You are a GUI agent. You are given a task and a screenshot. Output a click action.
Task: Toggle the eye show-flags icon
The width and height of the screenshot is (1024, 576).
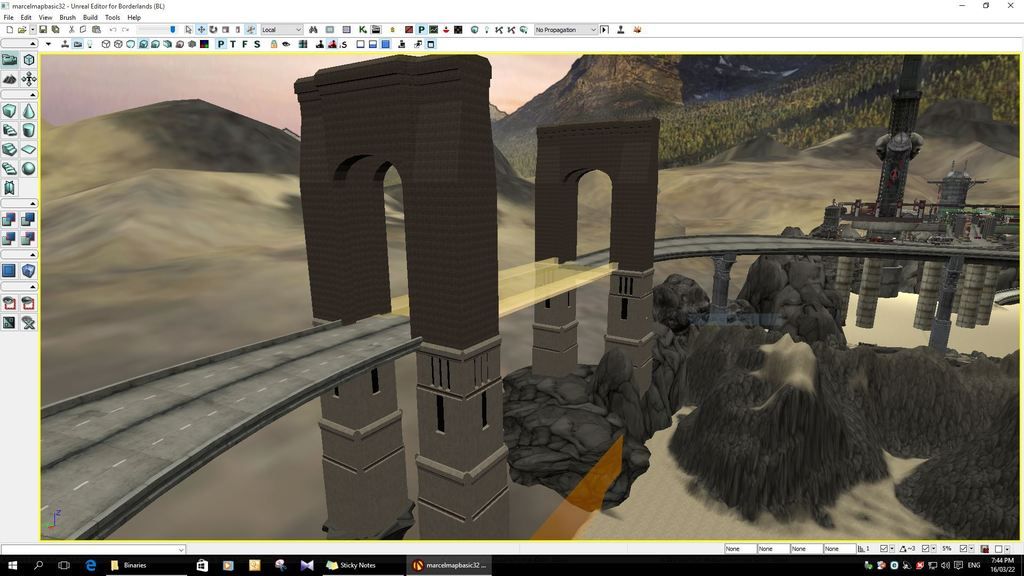click(286, 44)
